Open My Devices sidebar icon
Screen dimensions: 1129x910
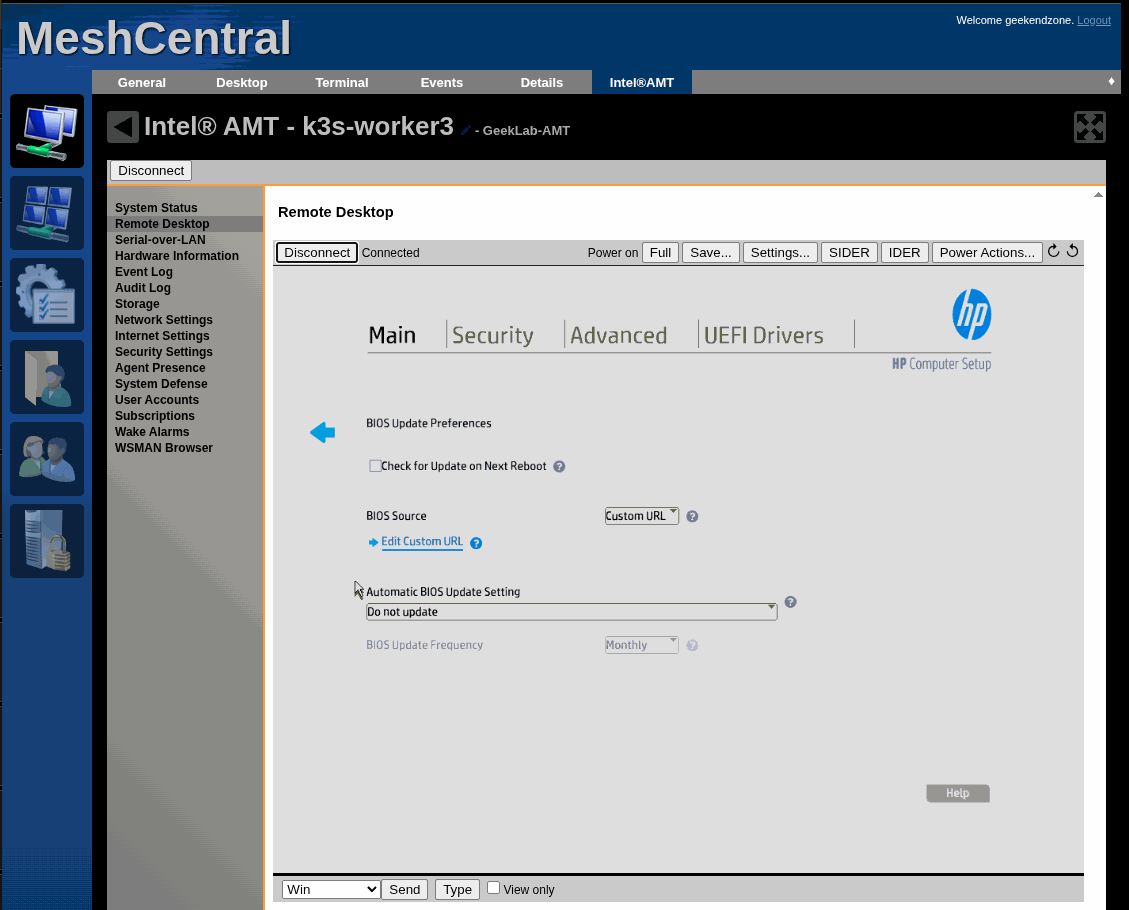click(47, 131)
